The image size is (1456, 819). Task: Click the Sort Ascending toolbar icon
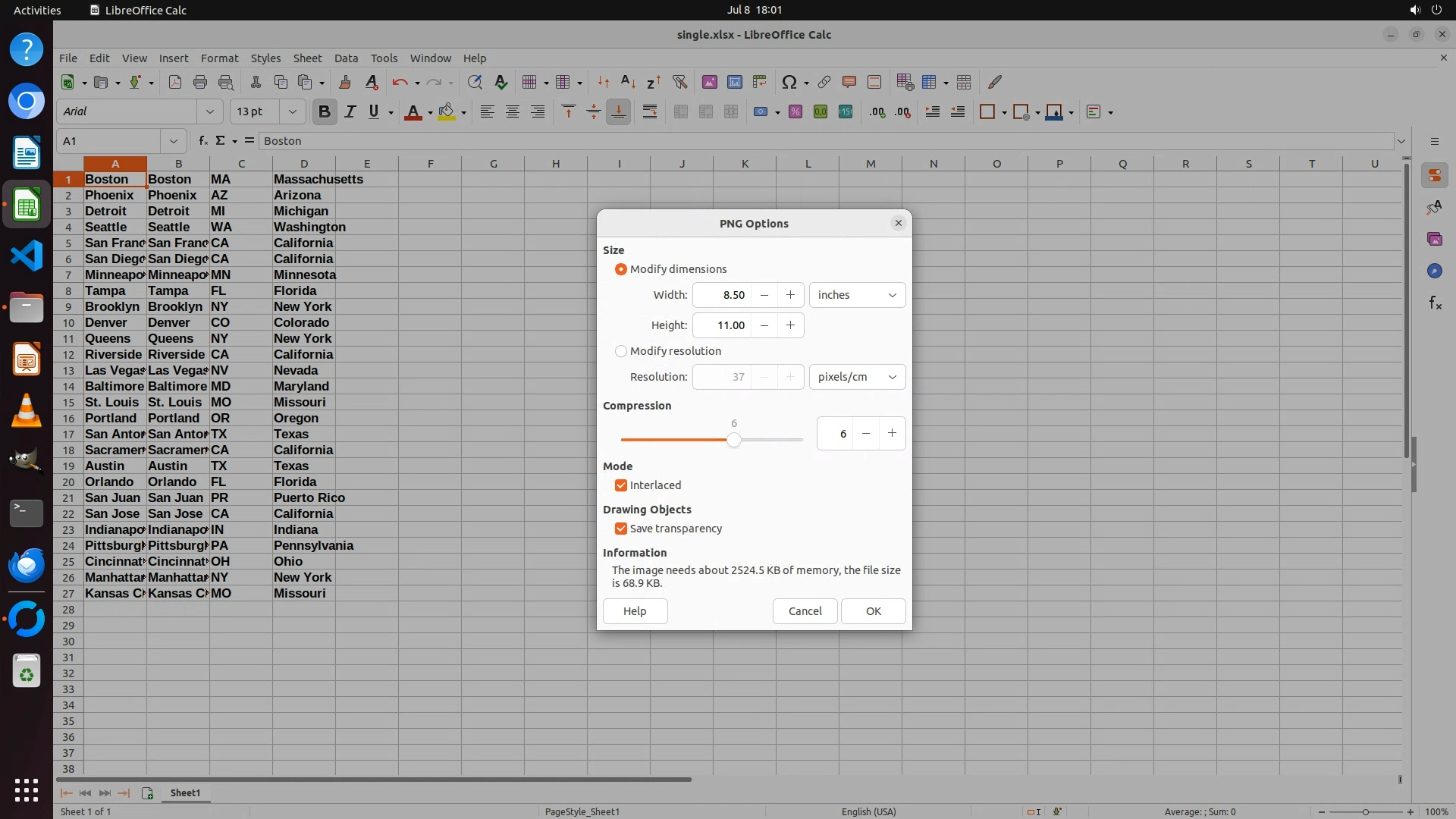point(628,82)
